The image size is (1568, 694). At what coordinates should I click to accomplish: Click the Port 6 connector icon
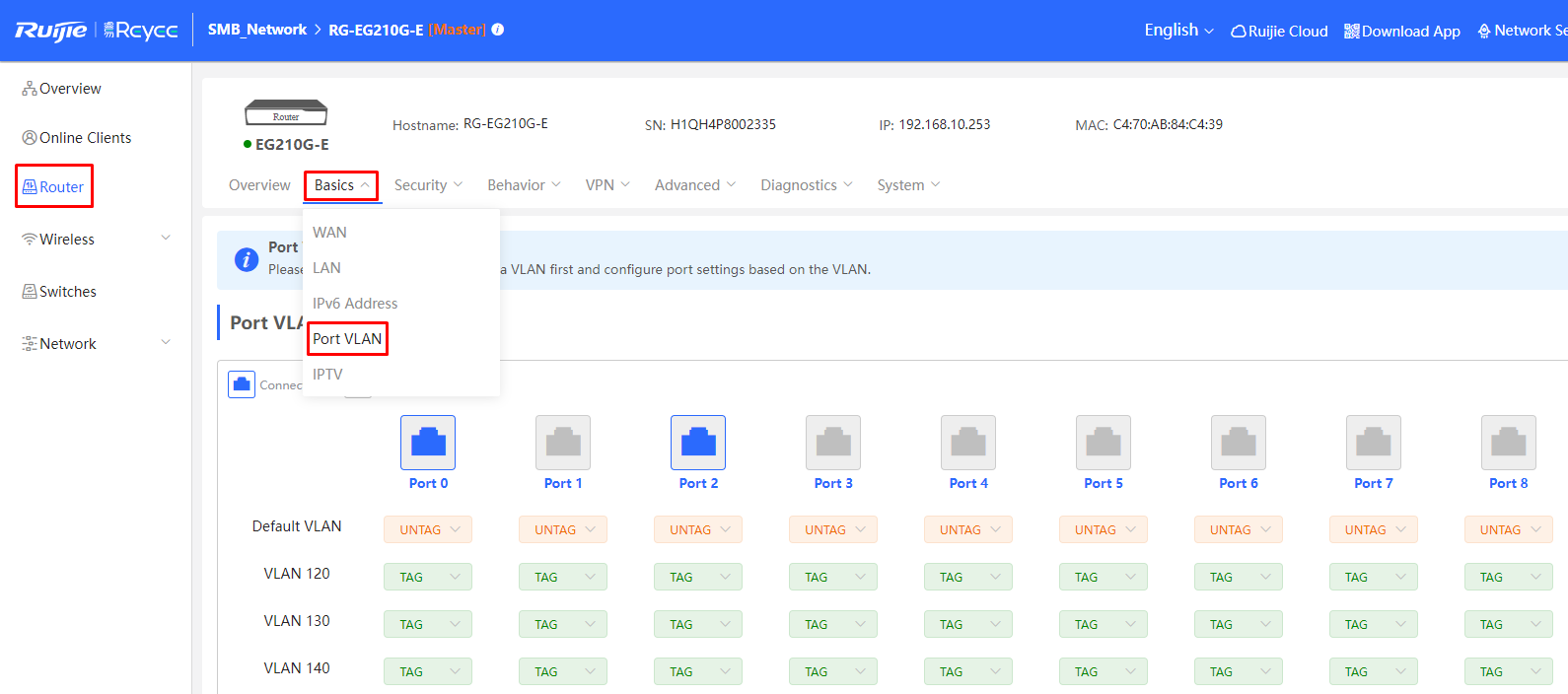[x=1239, y=443]
